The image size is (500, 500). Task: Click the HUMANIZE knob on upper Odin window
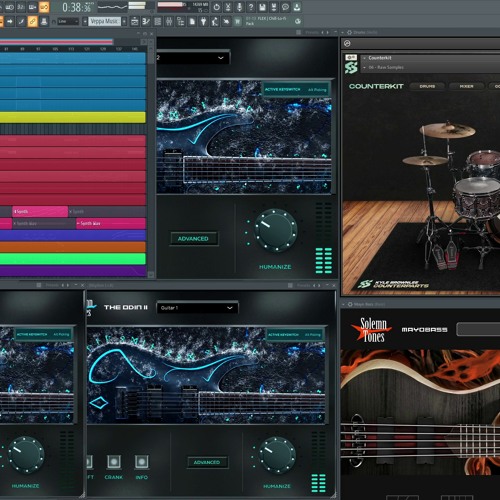[x=276, y=230]
